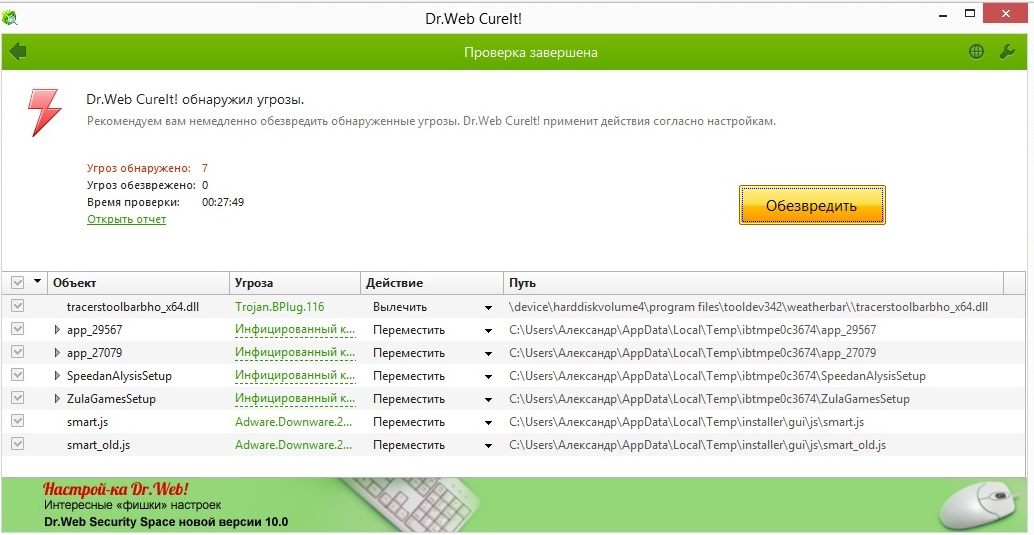Maximize the Dr.Web CureIt! window

tap(970, 13)
